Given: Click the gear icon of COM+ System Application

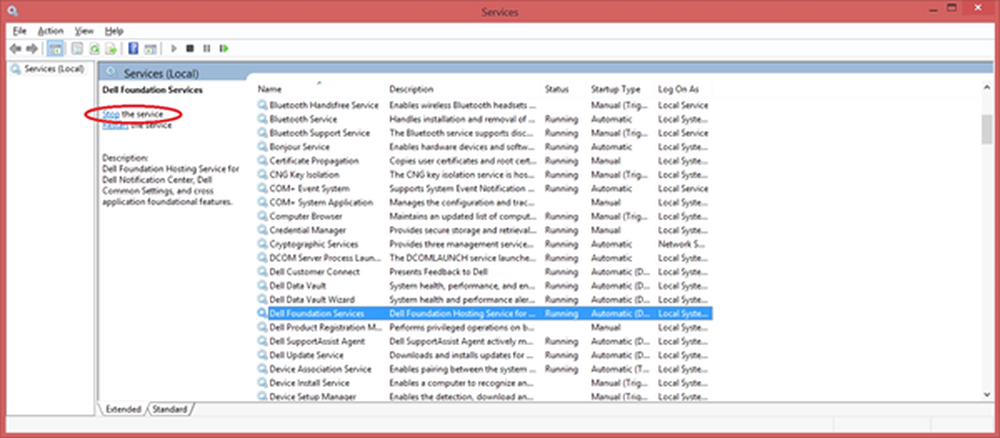Looking at the screenshot, I should click(262, 203).
